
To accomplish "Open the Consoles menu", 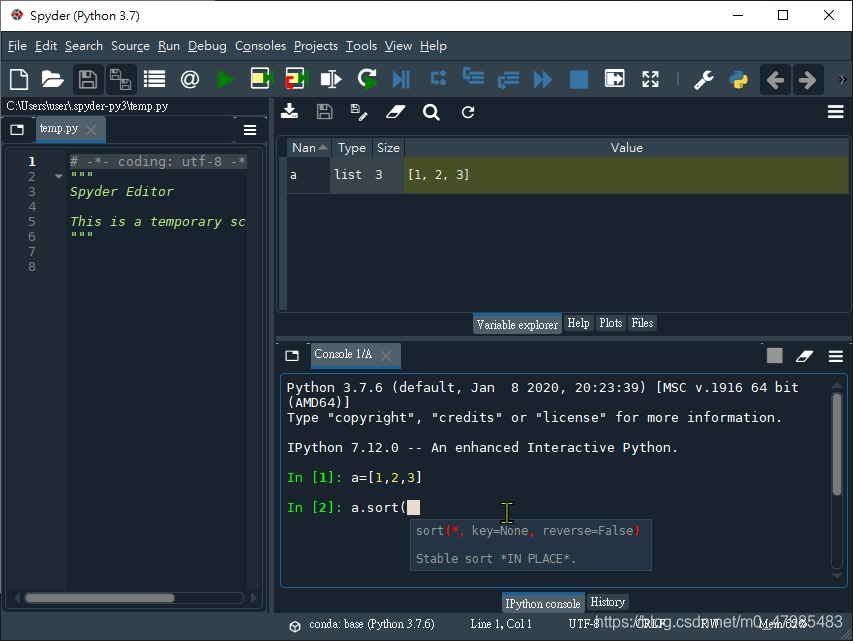I will [260, 46].
